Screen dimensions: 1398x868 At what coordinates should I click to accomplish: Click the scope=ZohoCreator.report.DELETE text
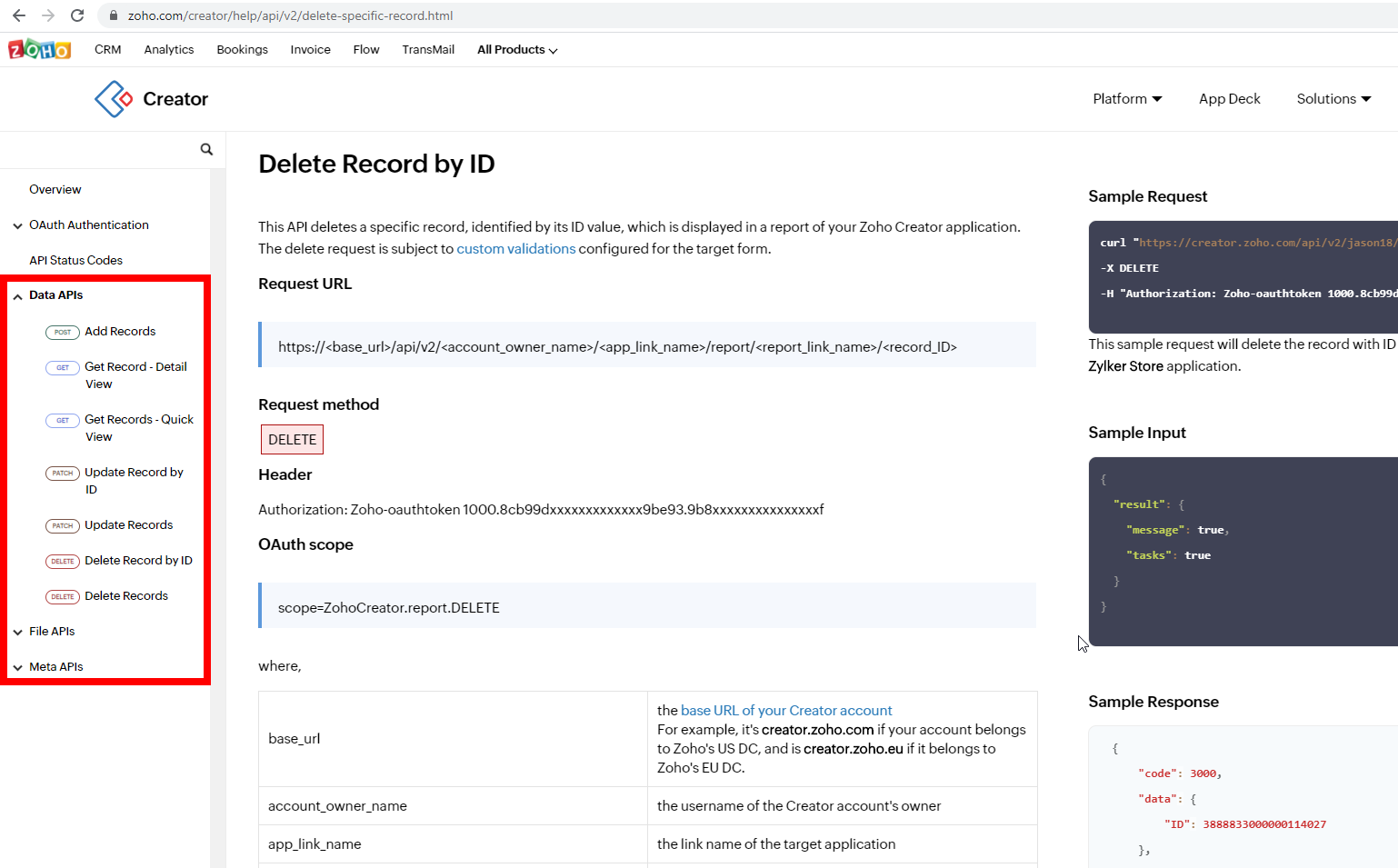(x=389, y=608)
